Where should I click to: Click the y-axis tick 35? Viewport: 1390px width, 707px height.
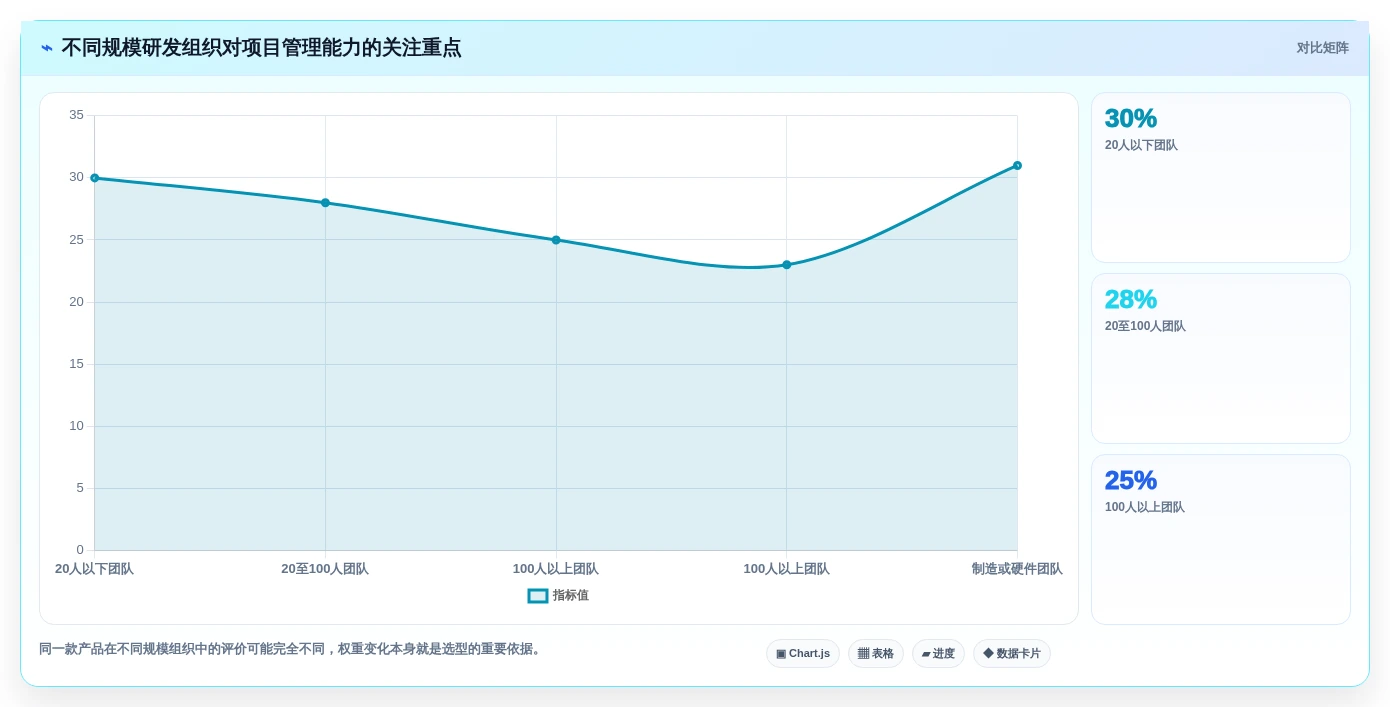(x=77, y=115)
